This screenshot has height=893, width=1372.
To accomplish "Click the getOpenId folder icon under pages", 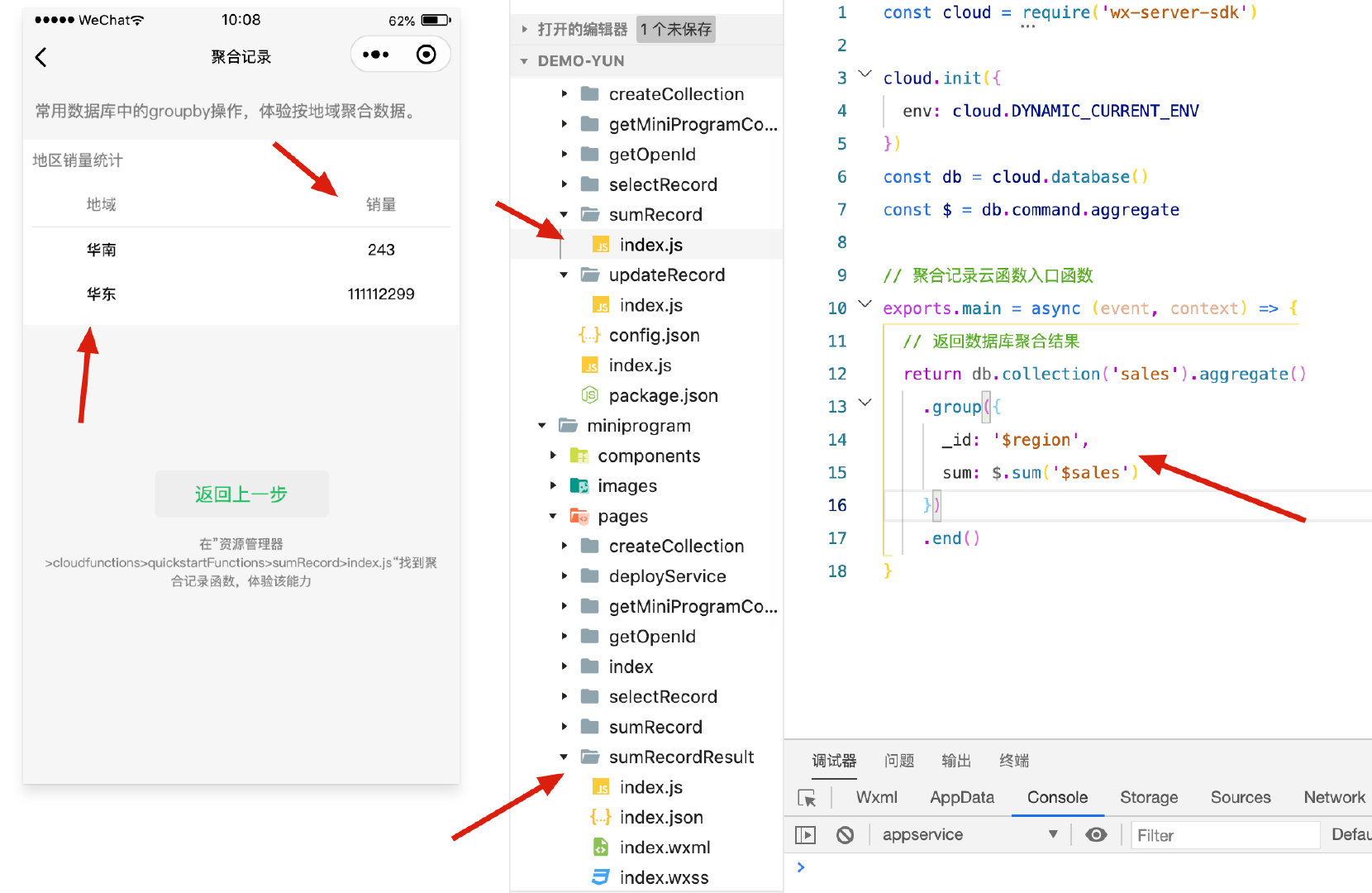I will (x=589, y=636).
